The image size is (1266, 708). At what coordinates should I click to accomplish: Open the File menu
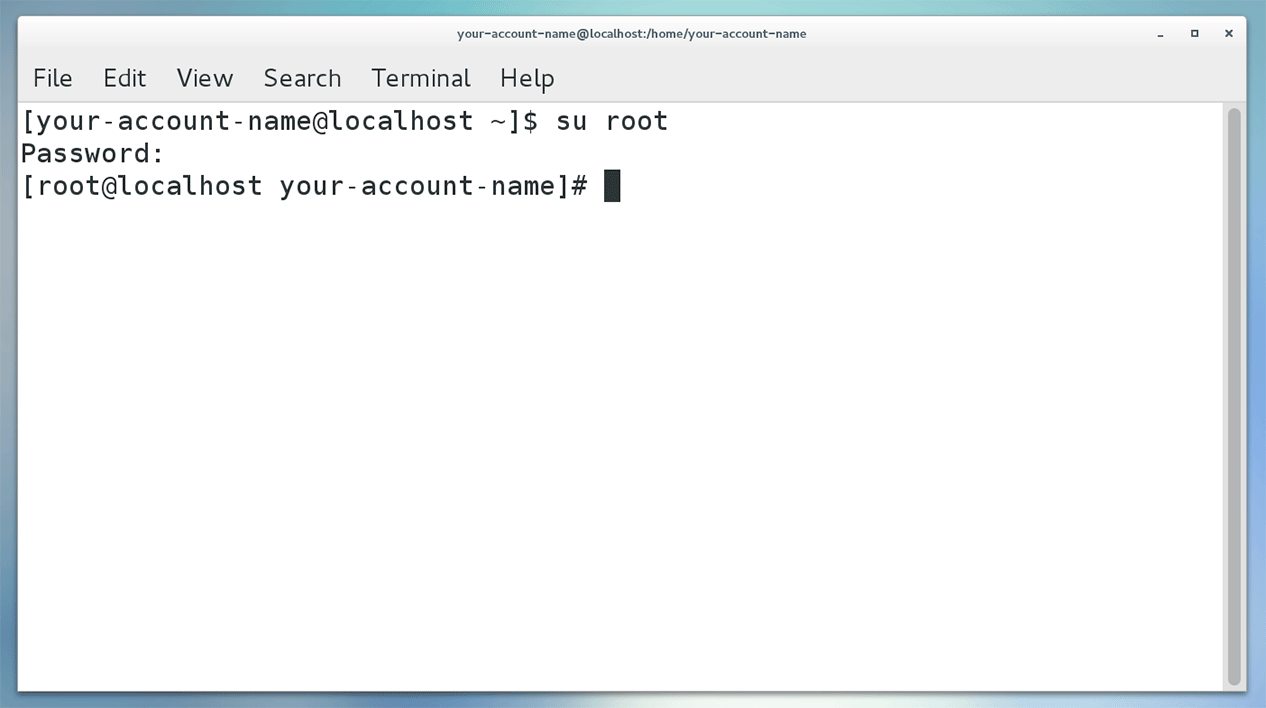click(52, 78)
